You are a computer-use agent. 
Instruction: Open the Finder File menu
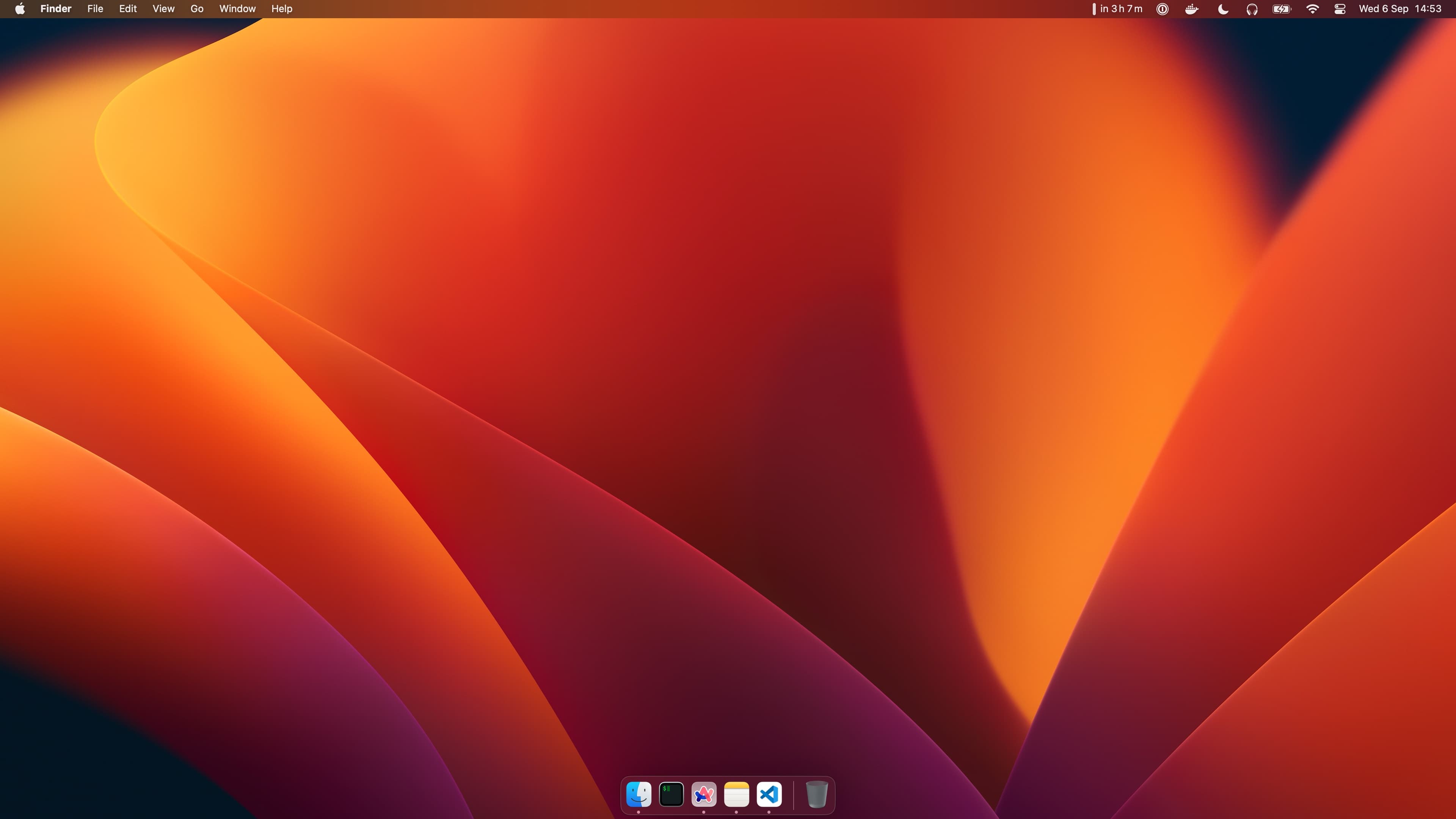click(x=94, y=8)
